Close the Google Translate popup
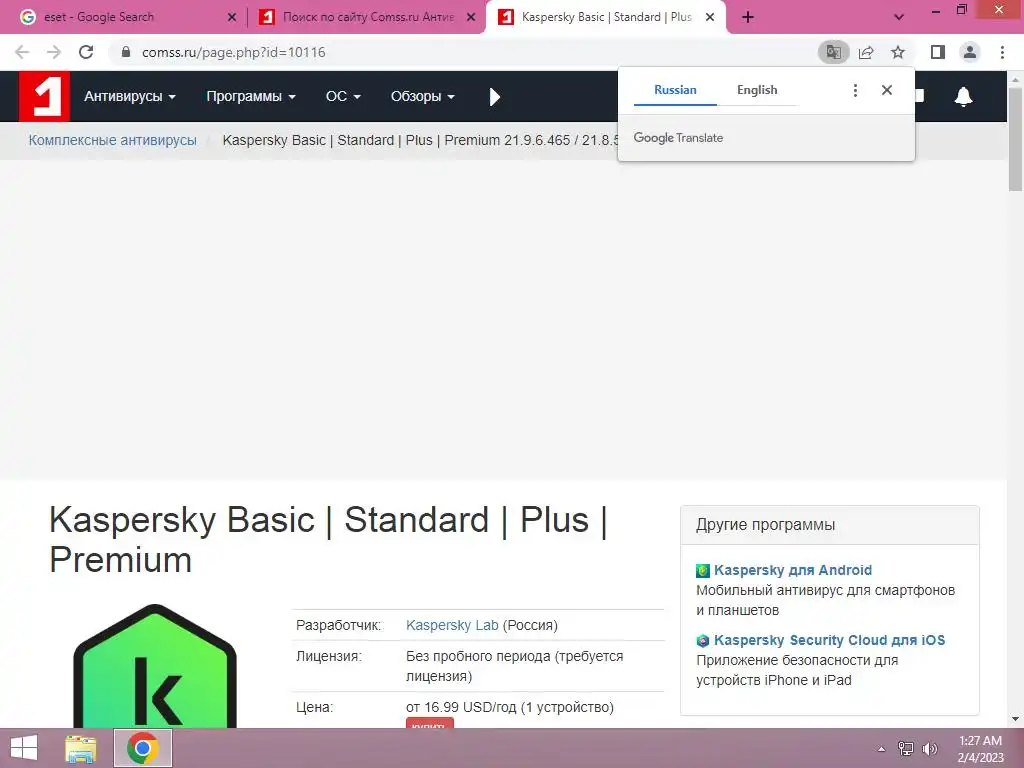Viewport: 1024px width, 768px height. [x=886, y=90]
